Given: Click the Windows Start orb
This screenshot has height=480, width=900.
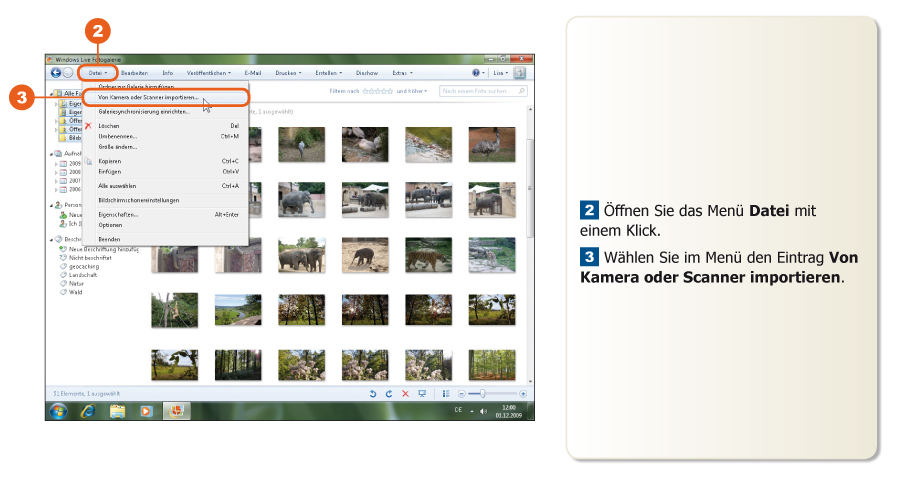Looking at the screenshot, I should click(x=58, y=411).
